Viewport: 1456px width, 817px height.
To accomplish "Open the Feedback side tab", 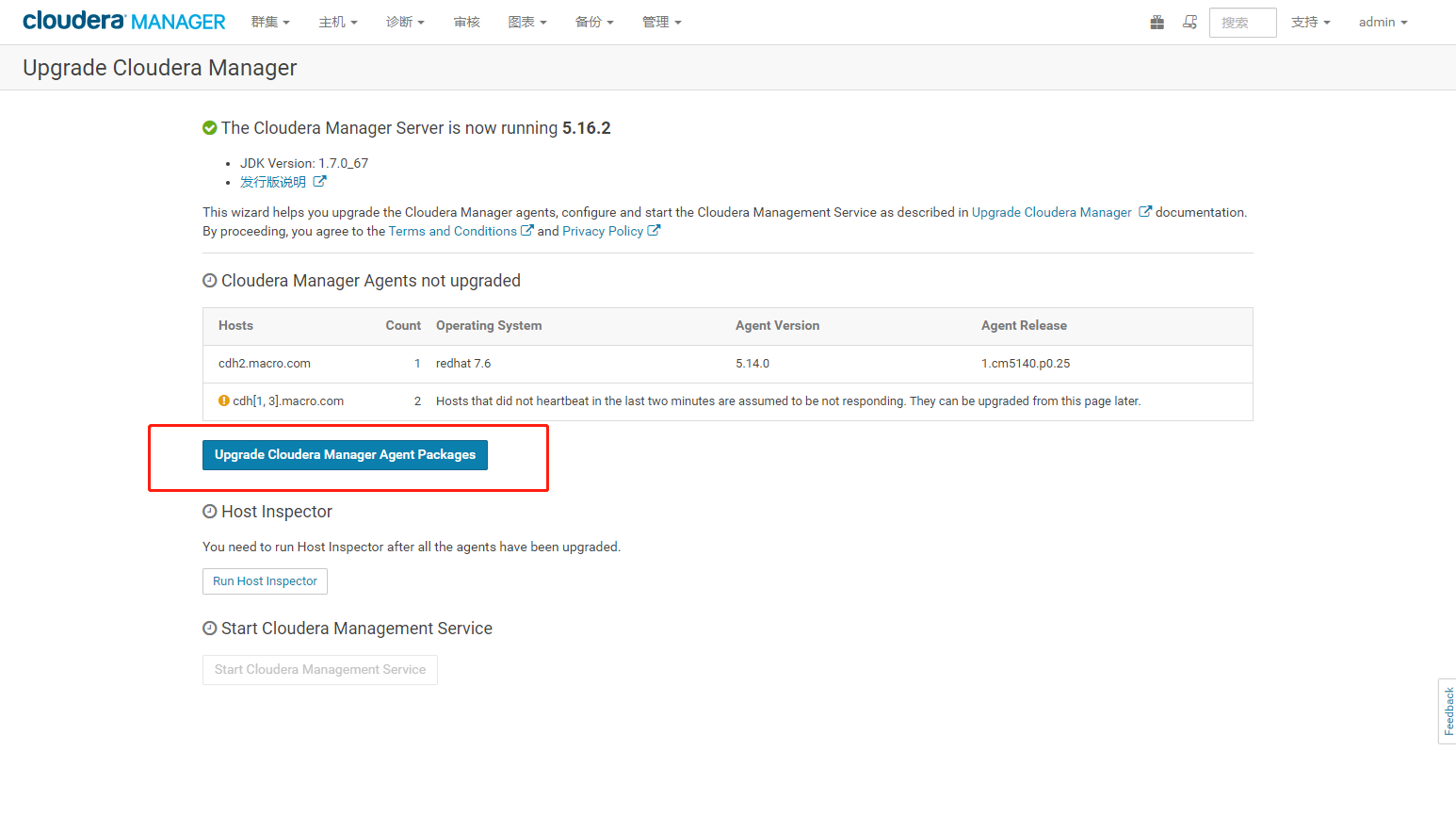I will 1448,711.
